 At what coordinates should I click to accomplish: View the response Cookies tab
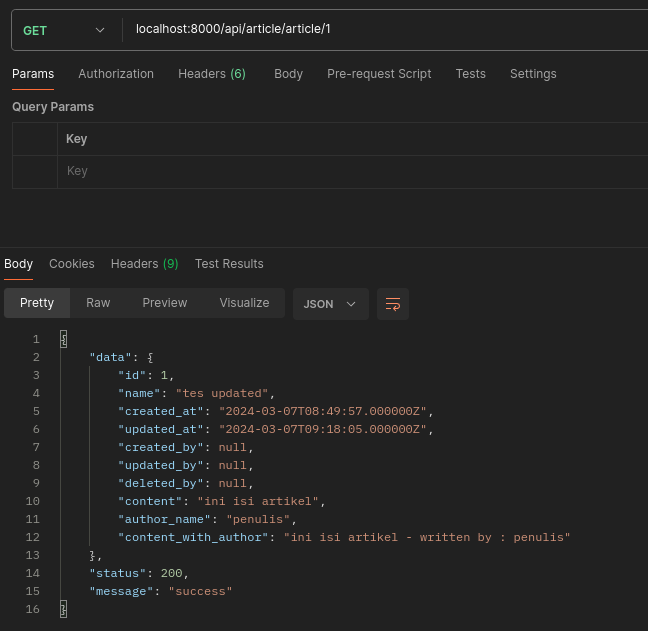coord(72,264)
